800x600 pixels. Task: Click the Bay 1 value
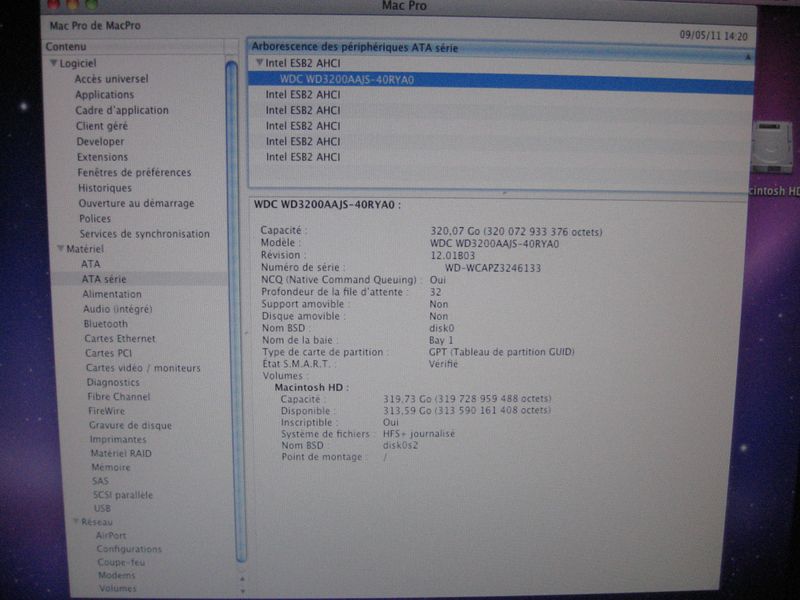coord(441,340)
